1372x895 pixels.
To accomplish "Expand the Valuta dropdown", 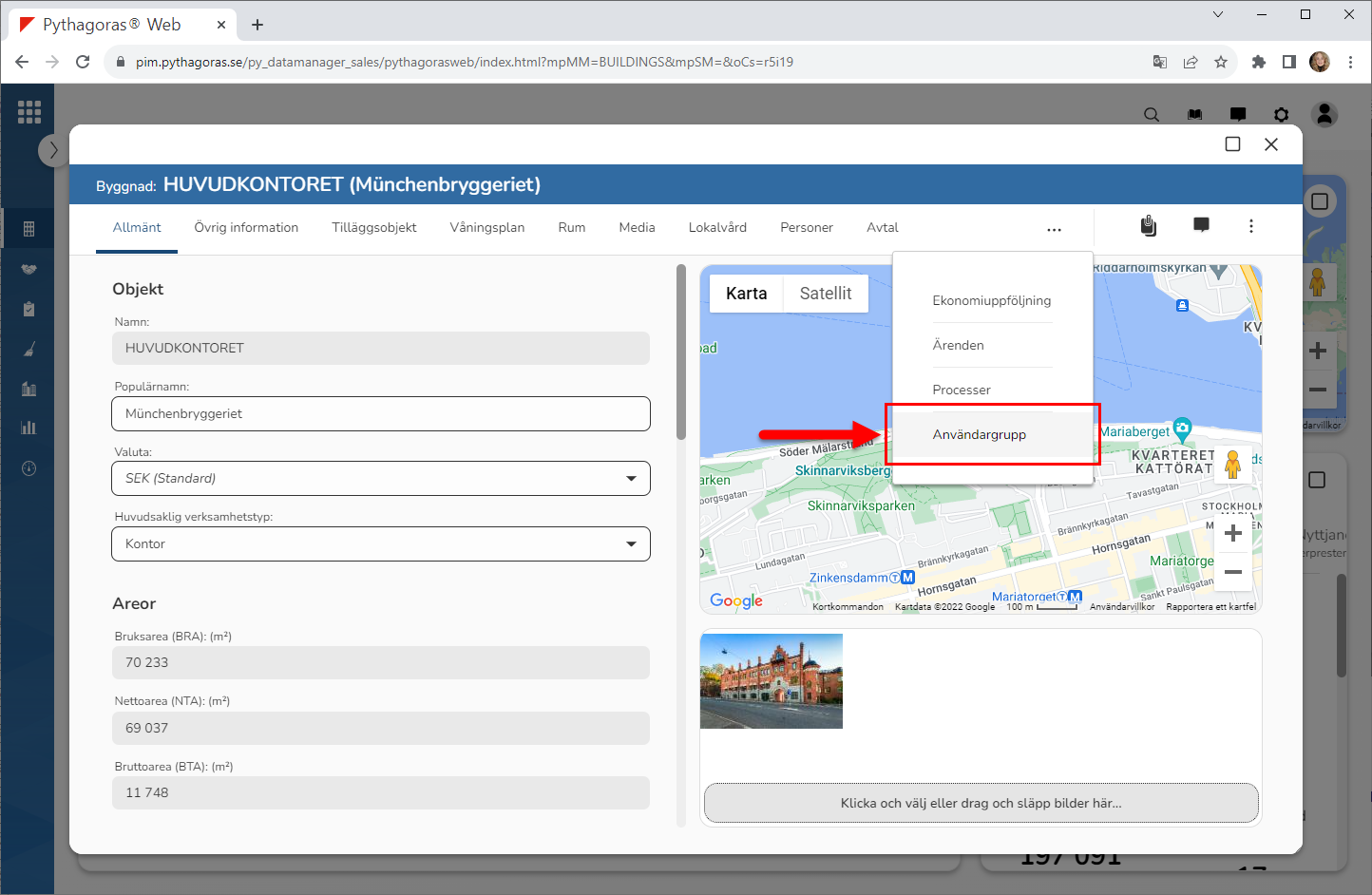I will click(x=381, y=479).
